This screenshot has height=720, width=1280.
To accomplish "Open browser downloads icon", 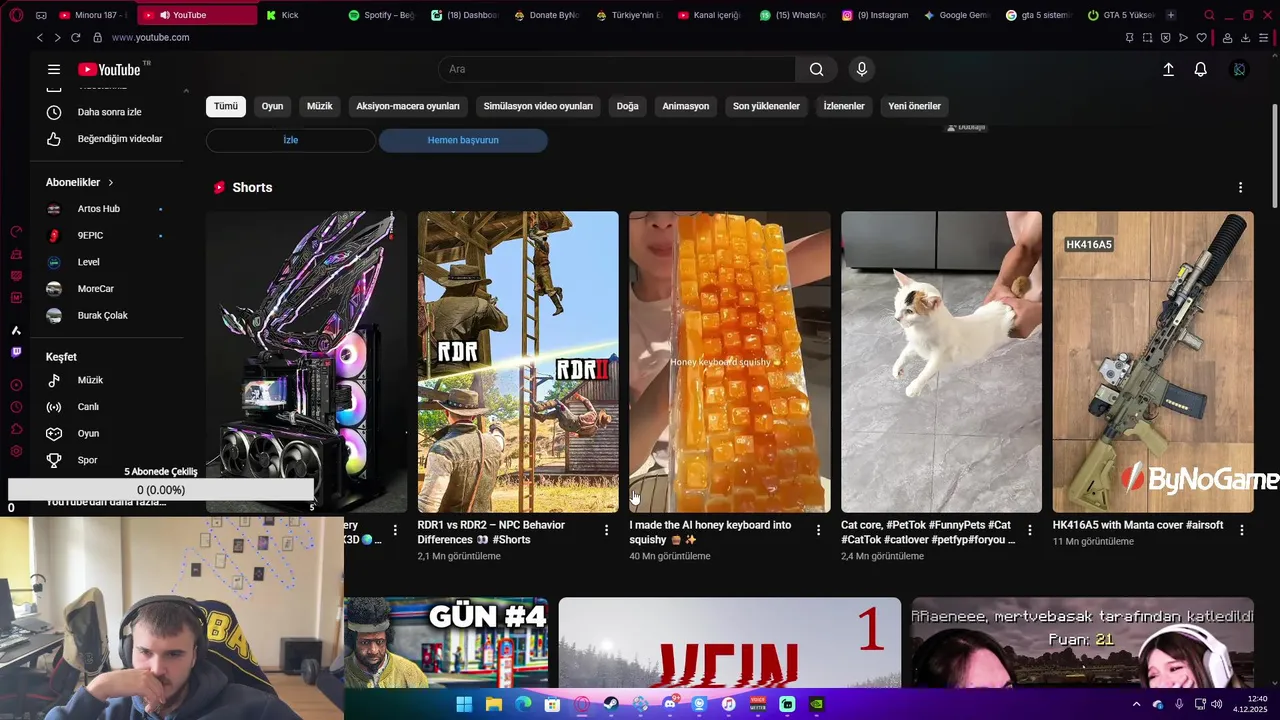I will [1245, 37].
